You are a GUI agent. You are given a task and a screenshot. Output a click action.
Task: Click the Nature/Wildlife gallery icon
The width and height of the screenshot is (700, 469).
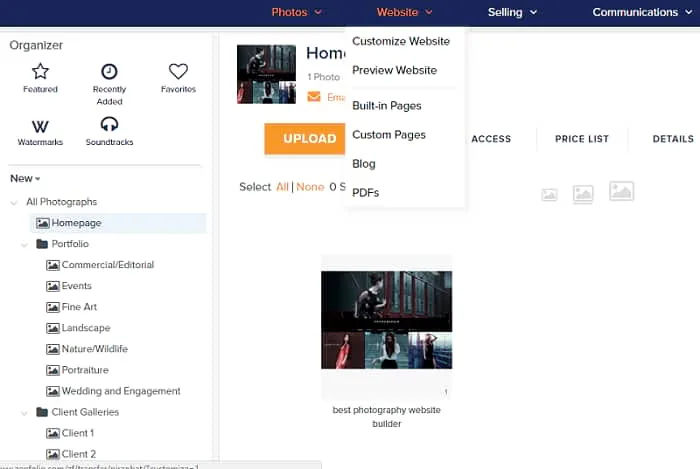(53, 349)
